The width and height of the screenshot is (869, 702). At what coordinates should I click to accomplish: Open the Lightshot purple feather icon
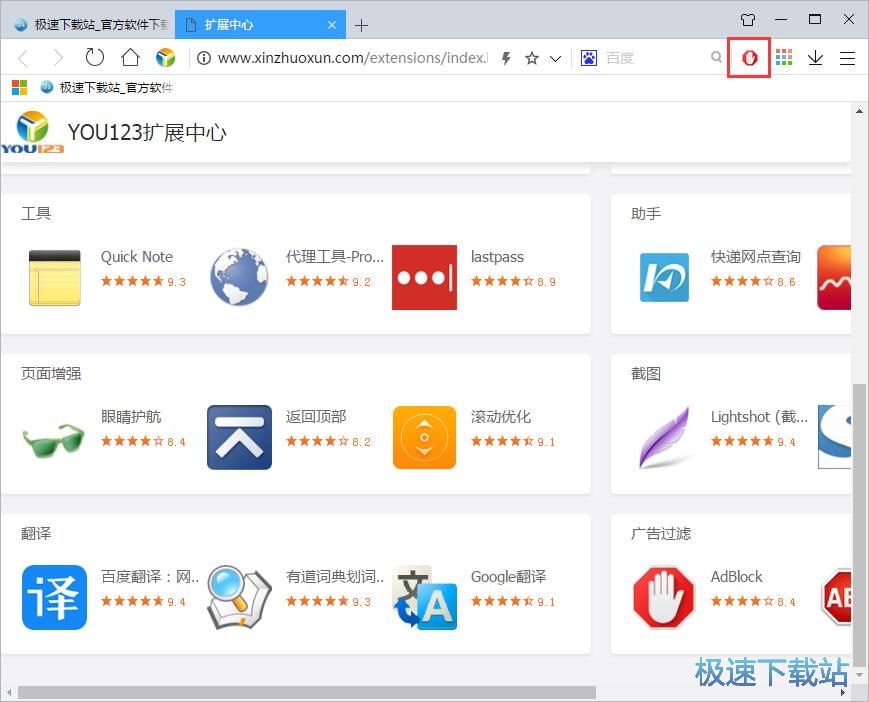[x=664, y=437]
